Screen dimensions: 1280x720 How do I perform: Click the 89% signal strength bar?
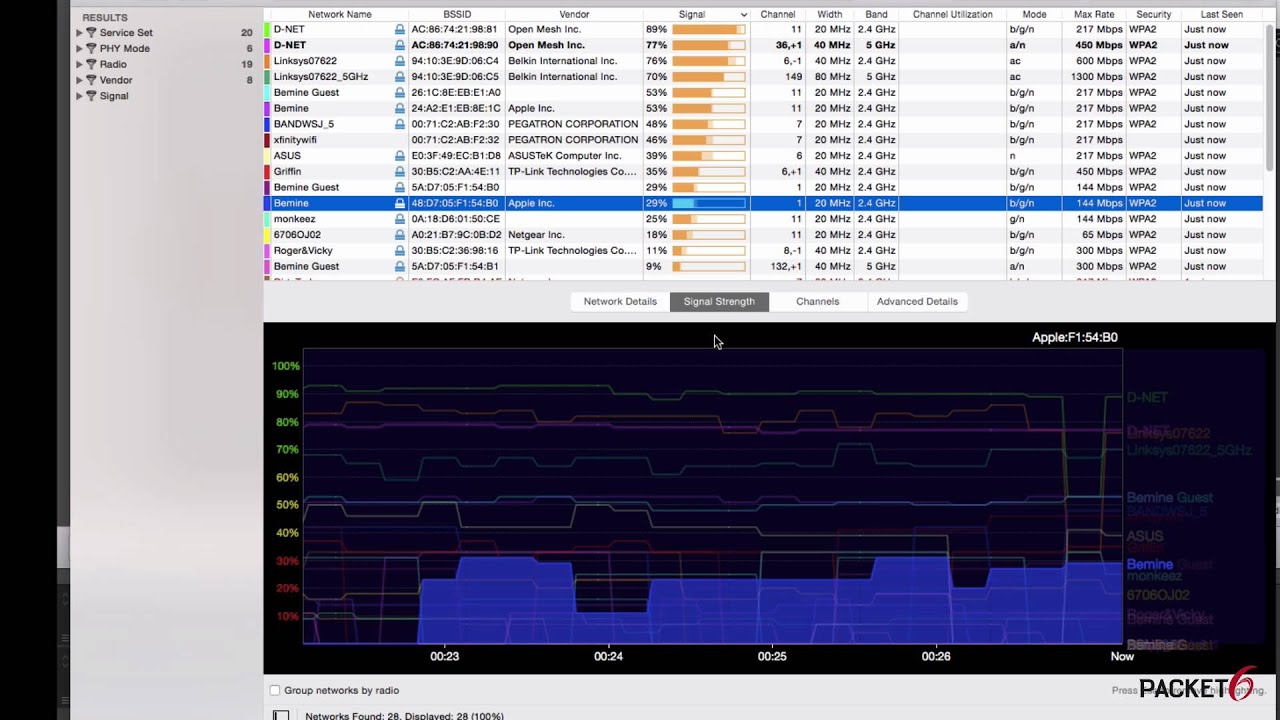point(709,30)
